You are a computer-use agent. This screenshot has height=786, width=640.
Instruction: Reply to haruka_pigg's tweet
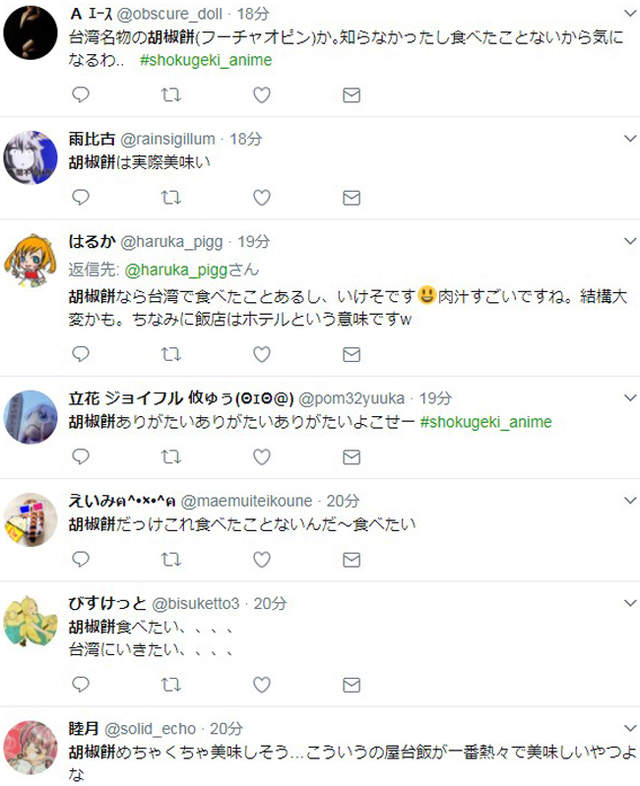[x=82, y=355]
